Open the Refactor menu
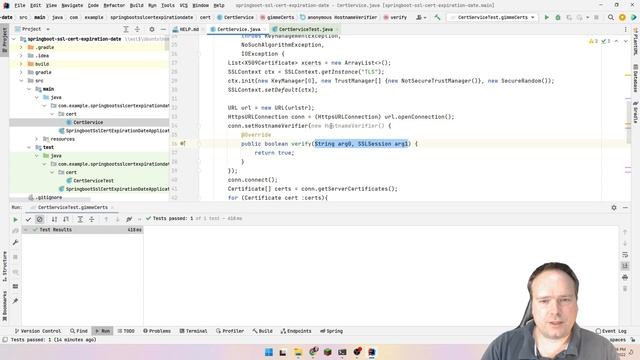This screenshot has height=360, width=640. pos(114,6)
